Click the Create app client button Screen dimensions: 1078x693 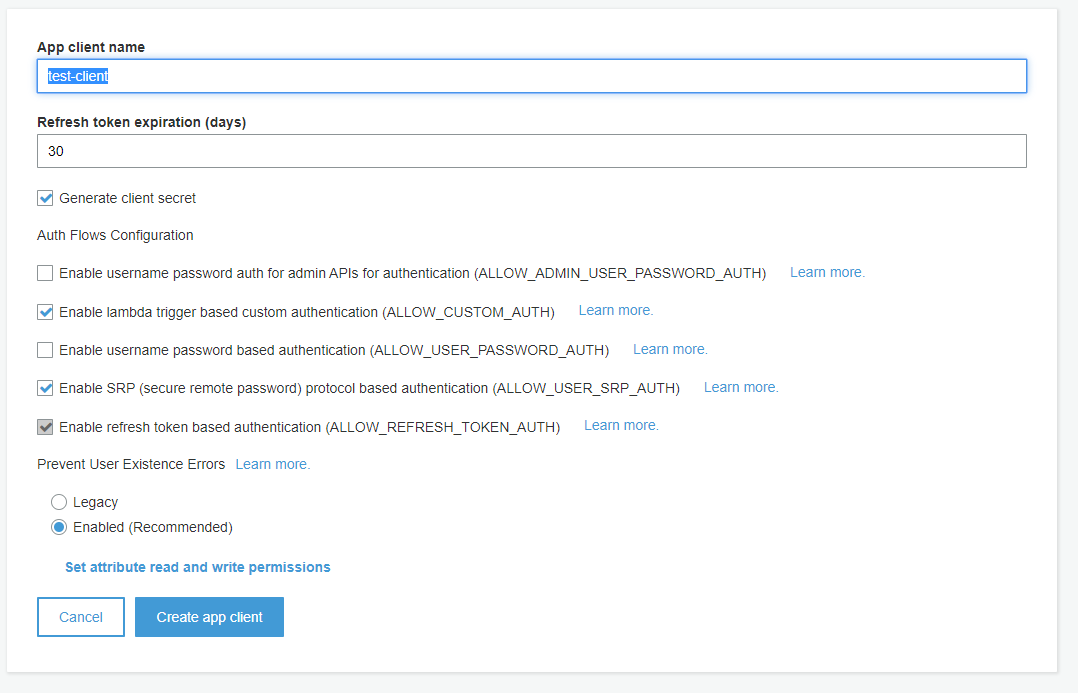click(x=209, y=617)
